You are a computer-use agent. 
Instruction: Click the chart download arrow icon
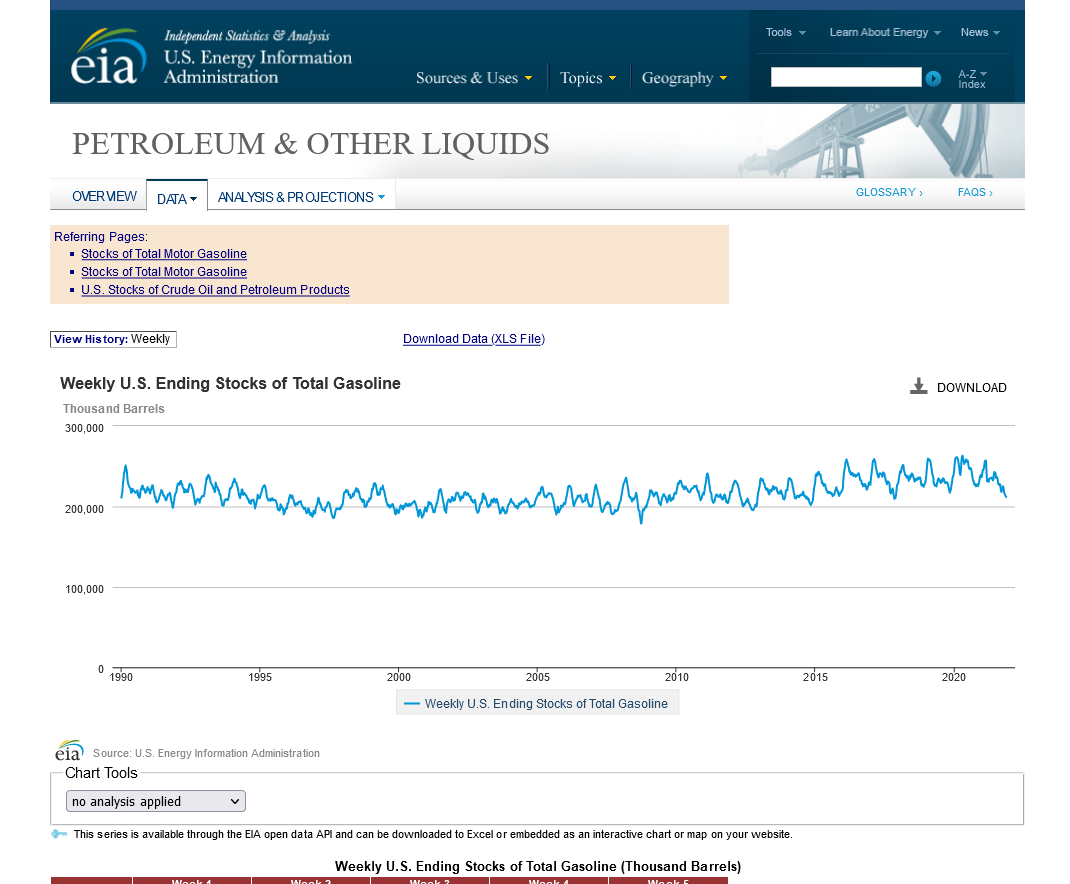[x=919, y=386]
